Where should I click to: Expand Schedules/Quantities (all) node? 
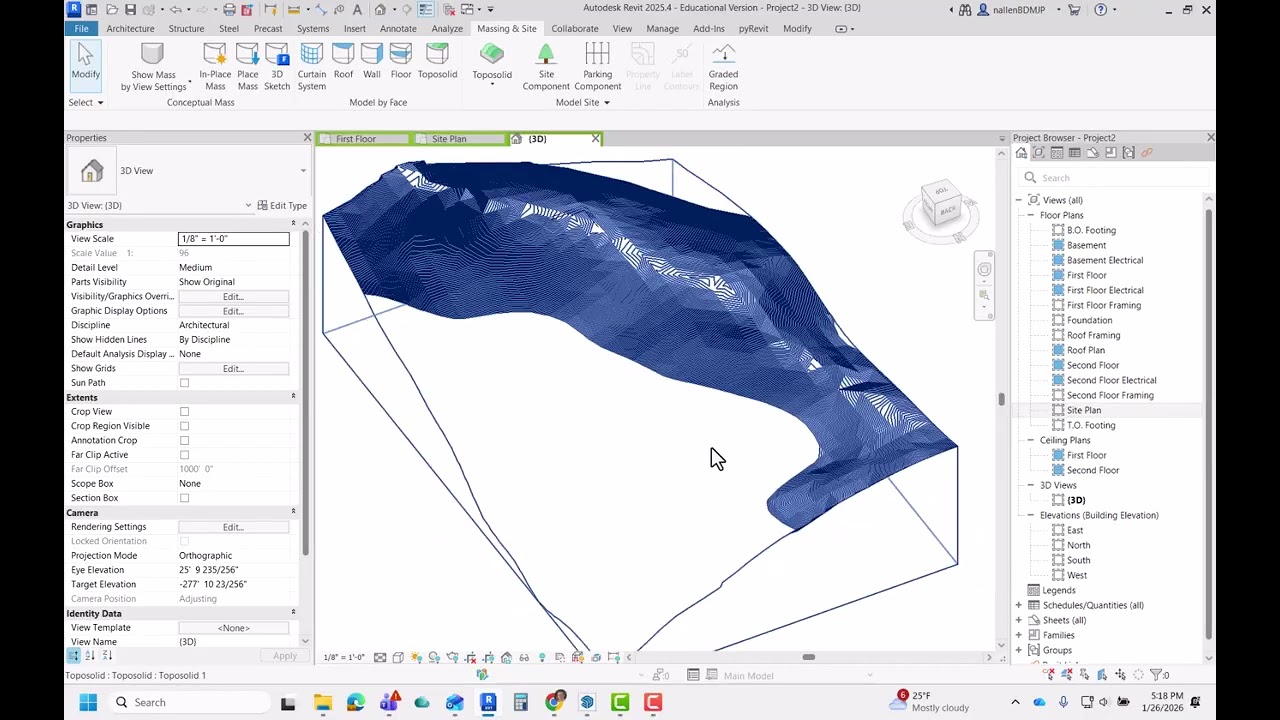[1018, 605]
